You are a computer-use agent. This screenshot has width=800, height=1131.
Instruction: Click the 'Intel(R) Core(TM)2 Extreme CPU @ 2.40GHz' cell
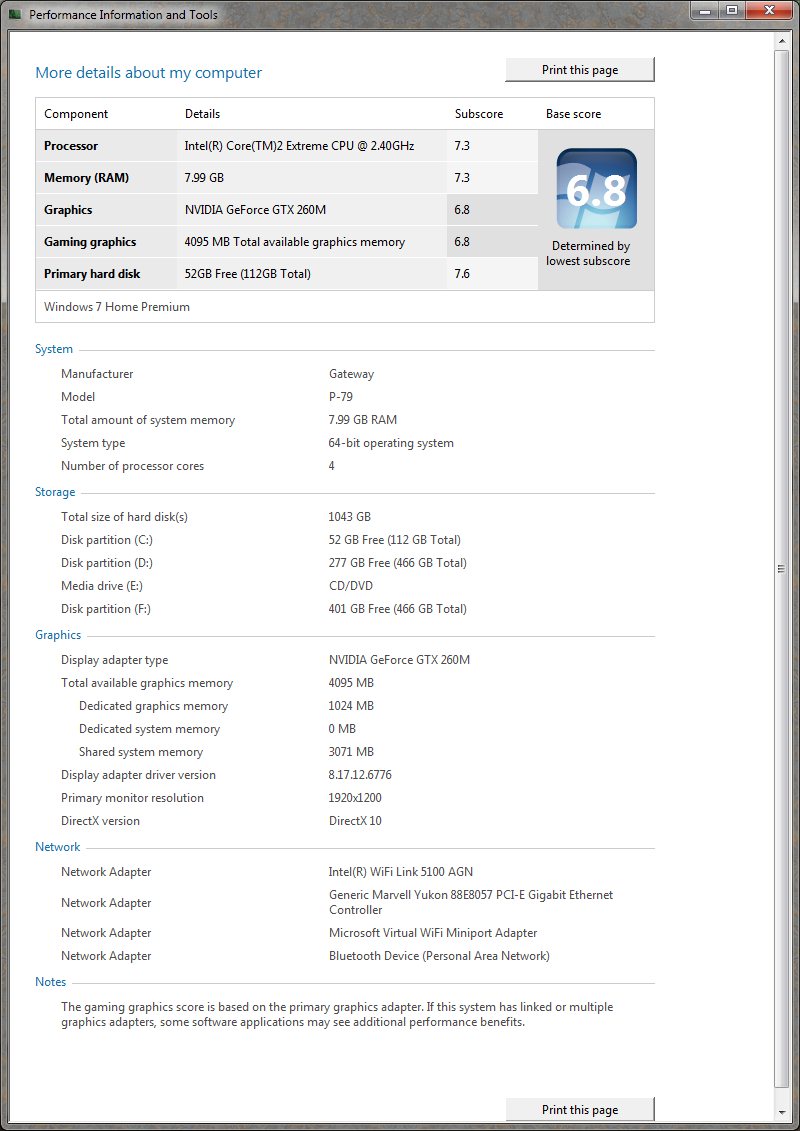click(x=299, y=146)
